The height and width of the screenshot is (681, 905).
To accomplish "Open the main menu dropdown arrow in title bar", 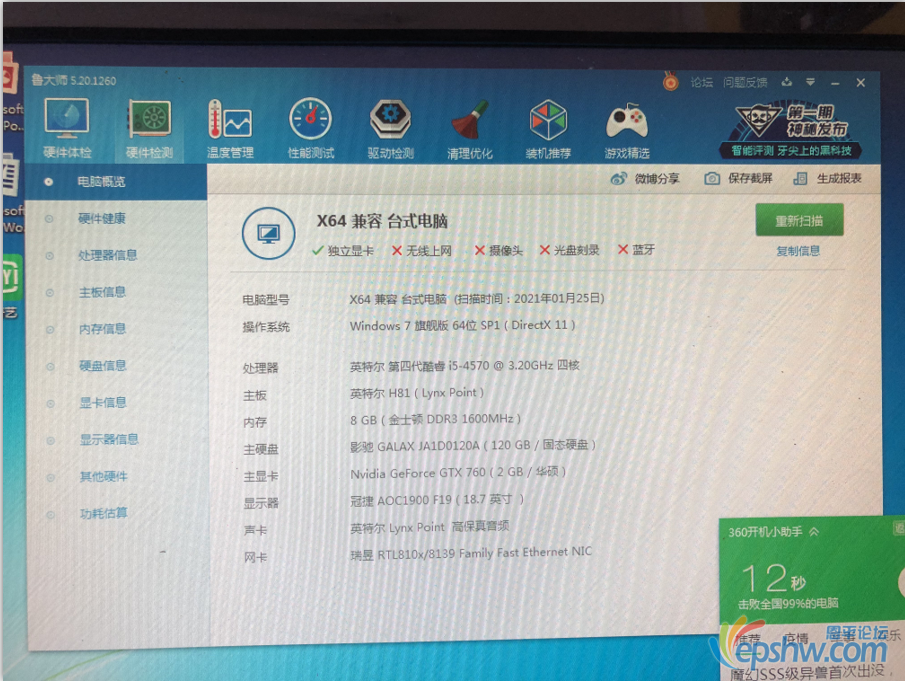I will (810, 82).
